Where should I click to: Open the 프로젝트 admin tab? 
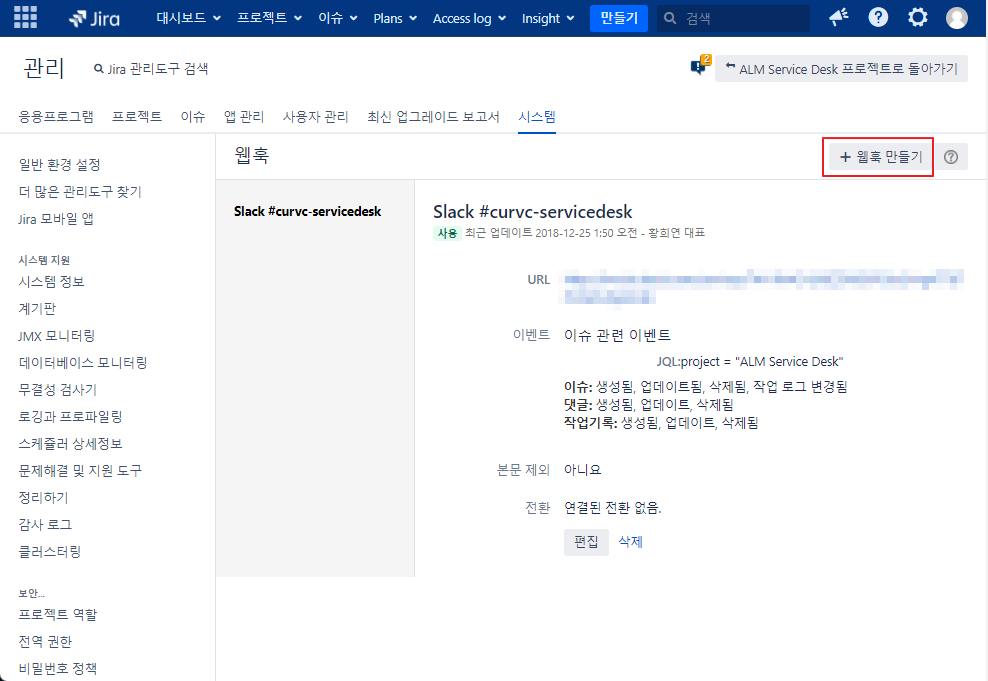point(137,117)
